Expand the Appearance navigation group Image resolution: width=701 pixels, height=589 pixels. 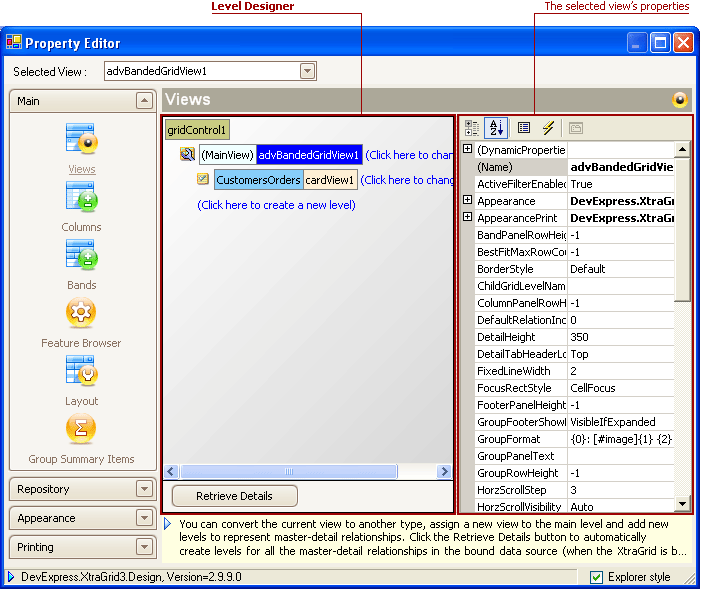point(144,518)
